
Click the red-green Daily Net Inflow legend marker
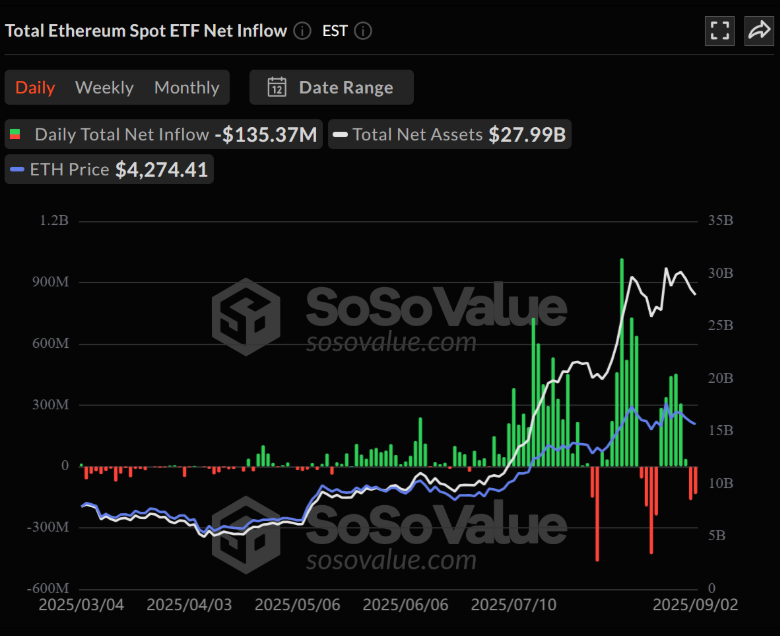[16, 134]
